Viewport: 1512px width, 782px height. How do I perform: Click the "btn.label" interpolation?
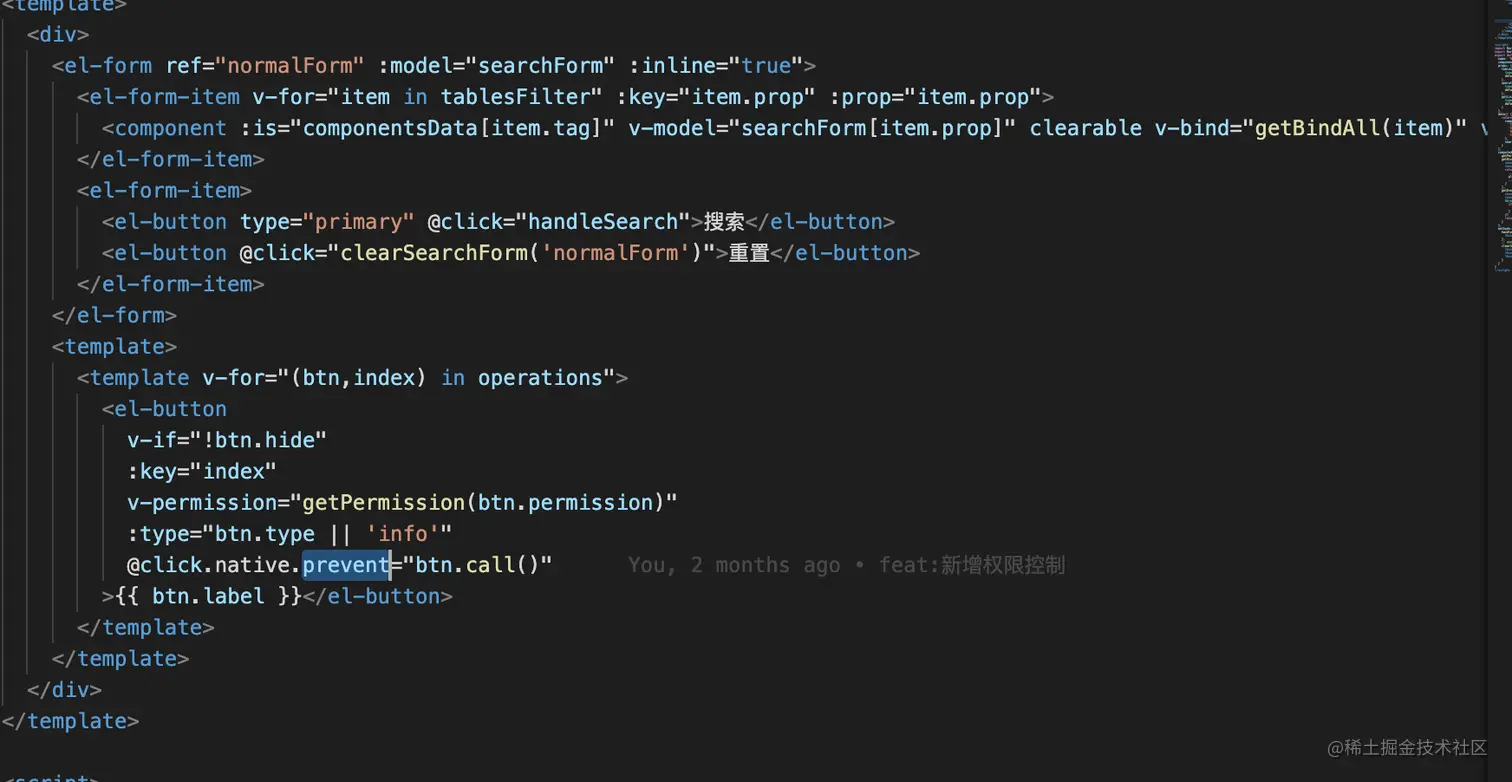(x=208, y=596)
